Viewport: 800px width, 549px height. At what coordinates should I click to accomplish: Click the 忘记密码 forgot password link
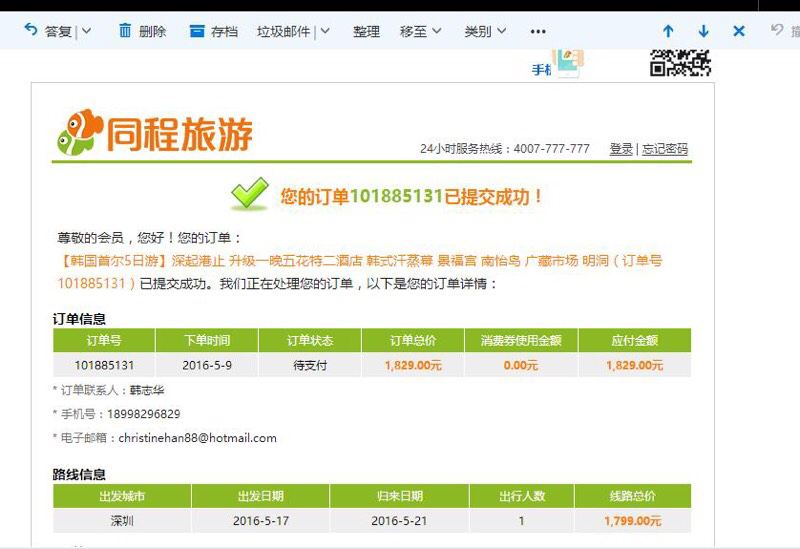coord(665,149)
